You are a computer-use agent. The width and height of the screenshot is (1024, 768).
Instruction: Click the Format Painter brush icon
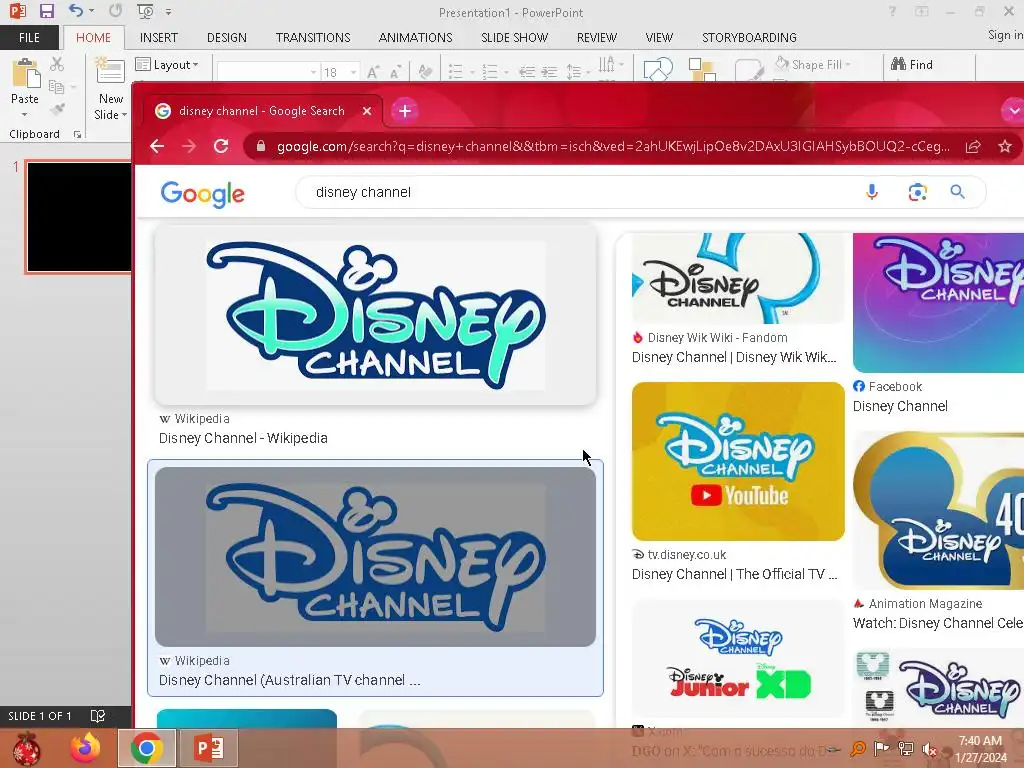(57, 108)
